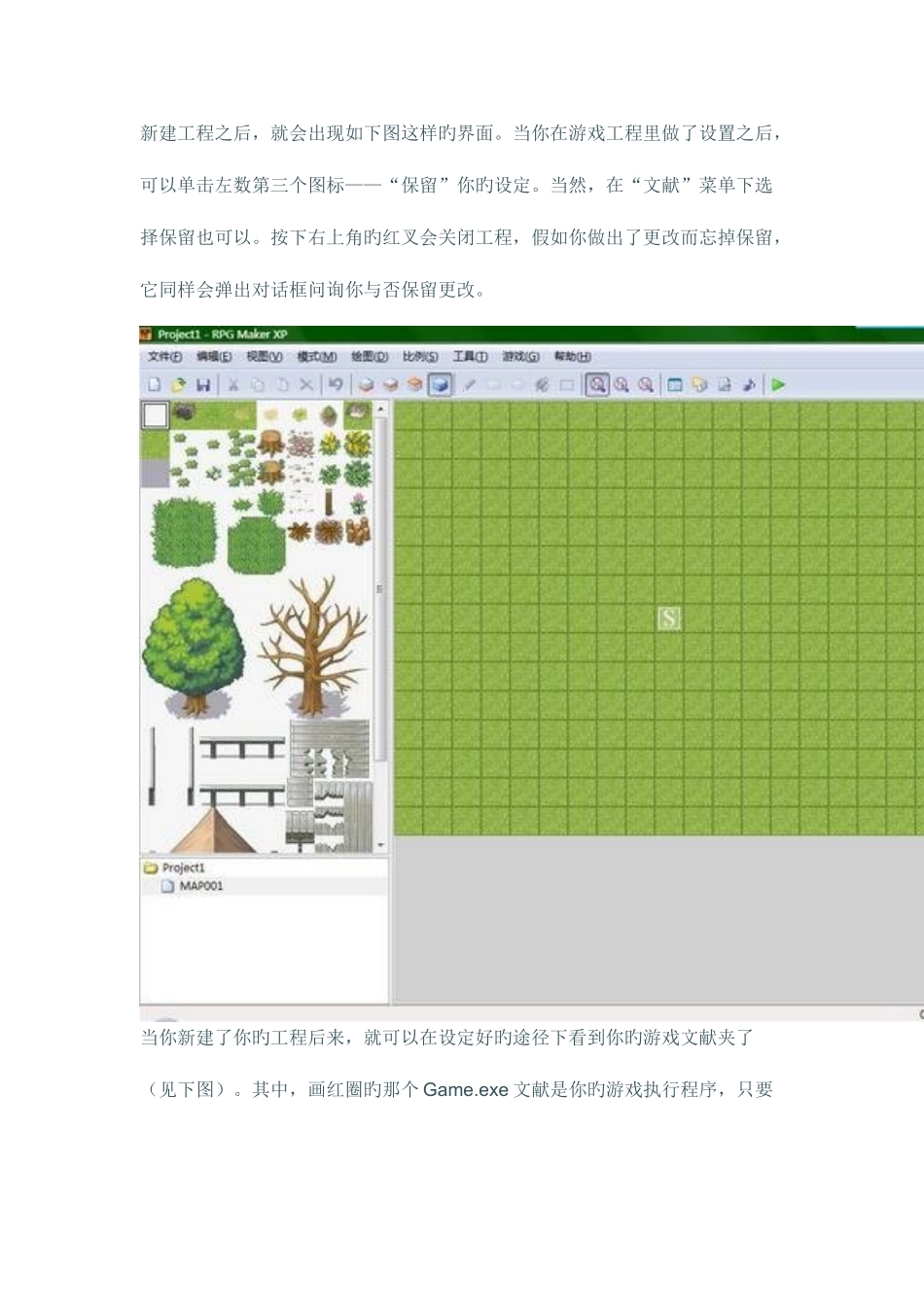Open the Sound Test icon
924x1307 pixels.
coord(748,385)
